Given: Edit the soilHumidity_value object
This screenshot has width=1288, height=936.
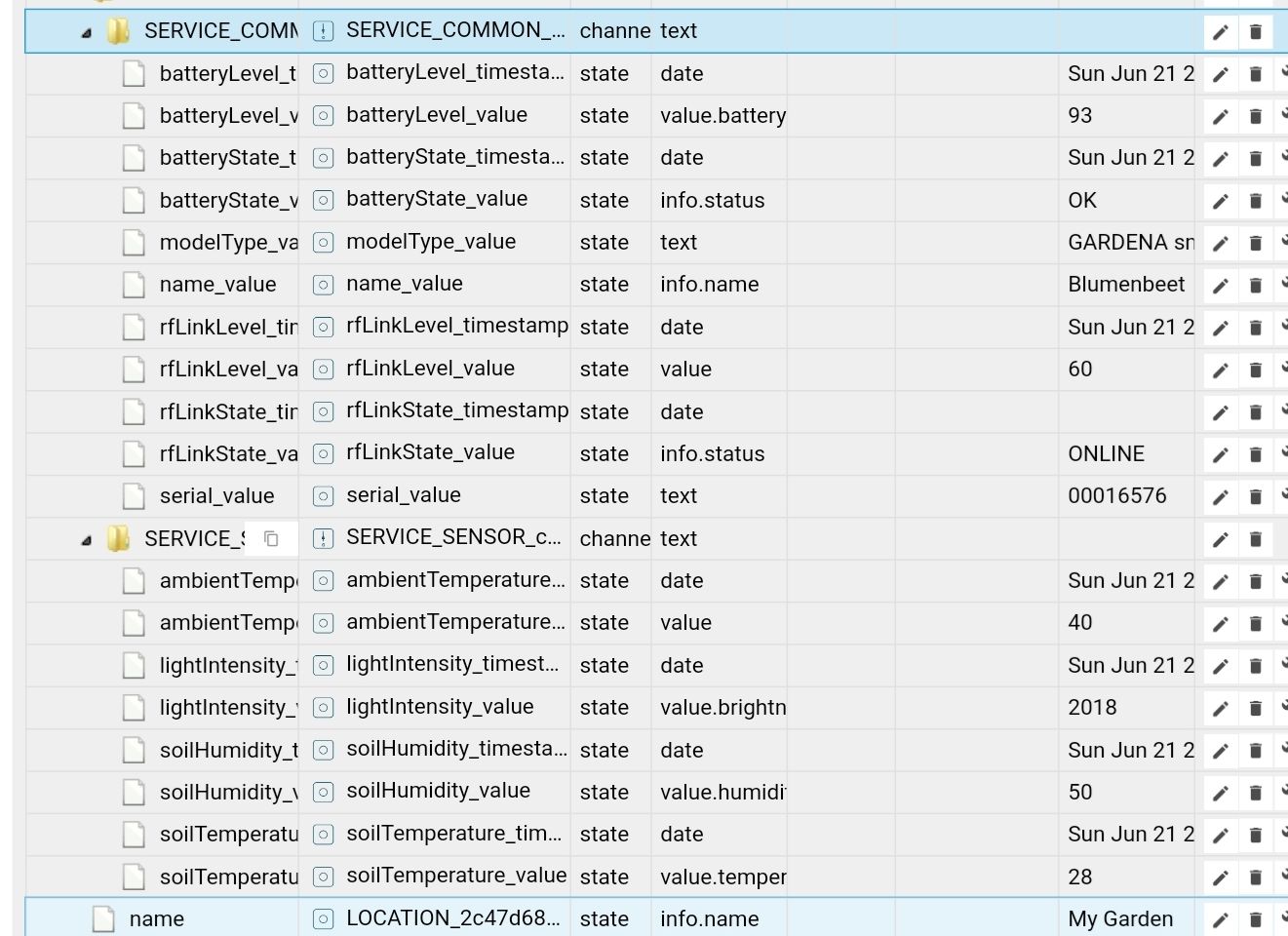Looking at the screenshot, I should pyautogui.click(x=1221, y=793).
